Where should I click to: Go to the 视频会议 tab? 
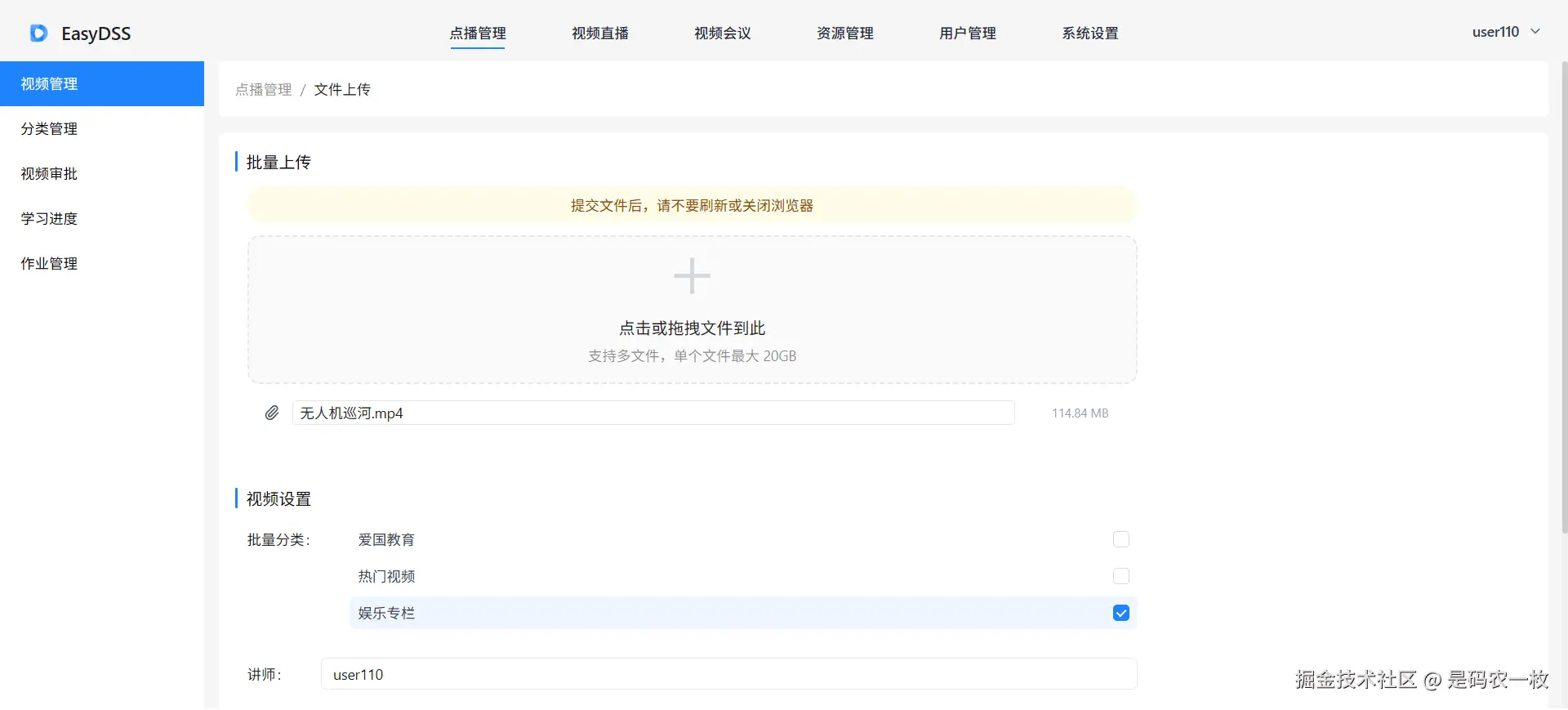pyautogui.click(x=723, y=33)
